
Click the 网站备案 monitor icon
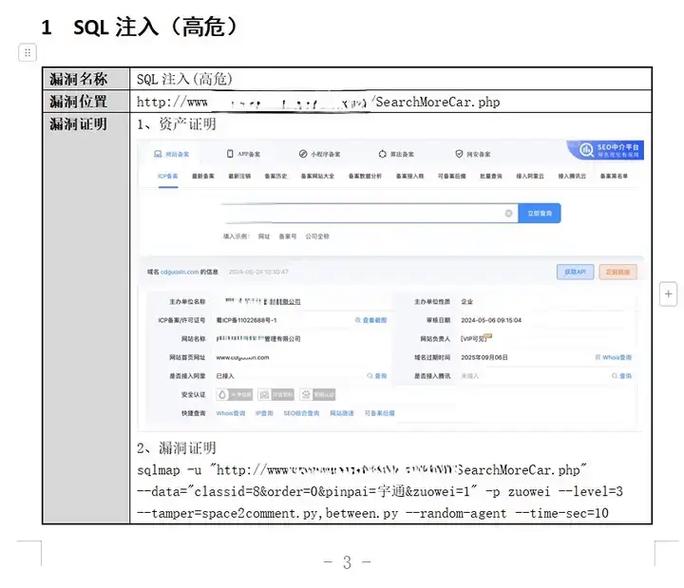point(158,154)
